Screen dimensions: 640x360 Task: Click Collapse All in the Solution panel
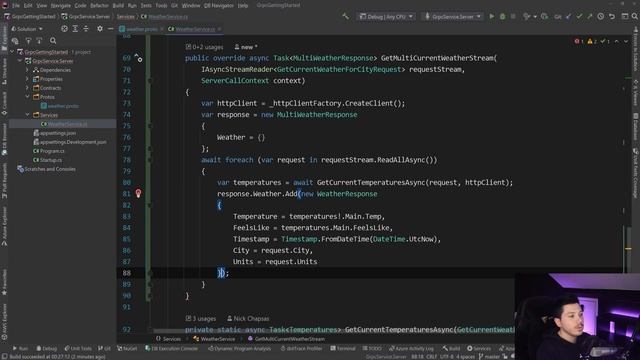[x=86, y=29]
